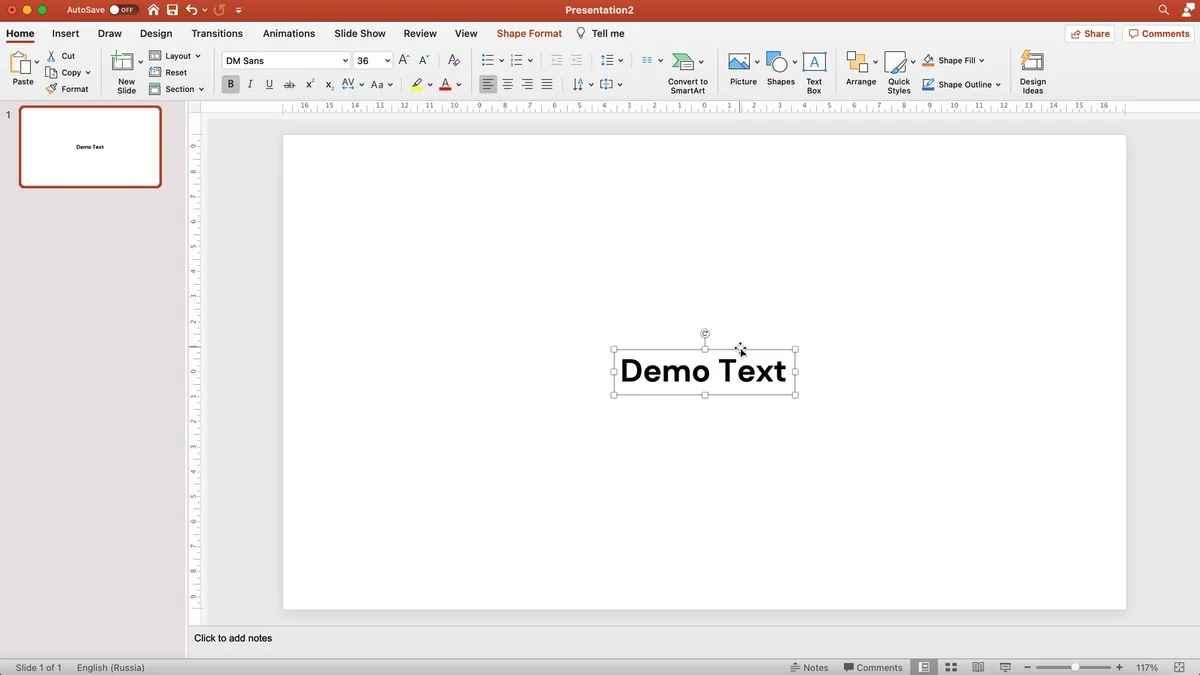The height and width of the screenshot is (675, 1200).
Task: Expand the Shapes gallery dropdown
Action: pyautogui.click(x=795, y=62)
